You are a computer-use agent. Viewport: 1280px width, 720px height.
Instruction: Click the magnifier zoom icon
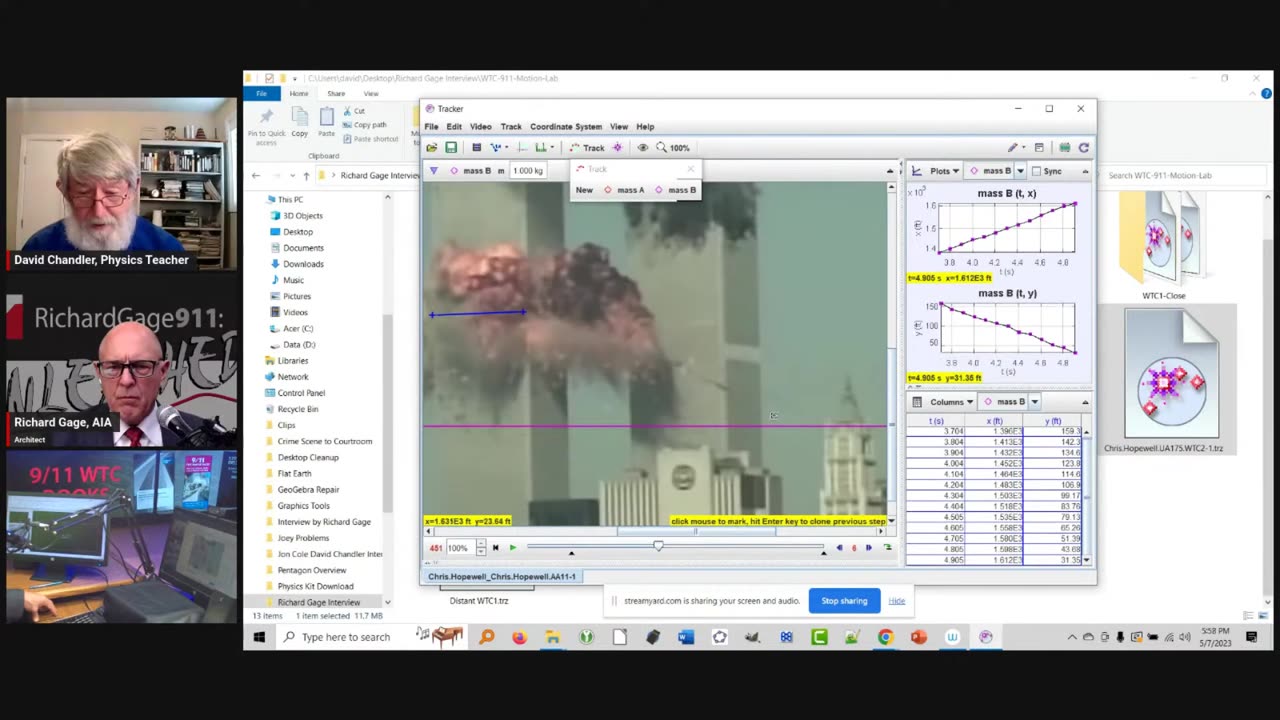[661, 147]
